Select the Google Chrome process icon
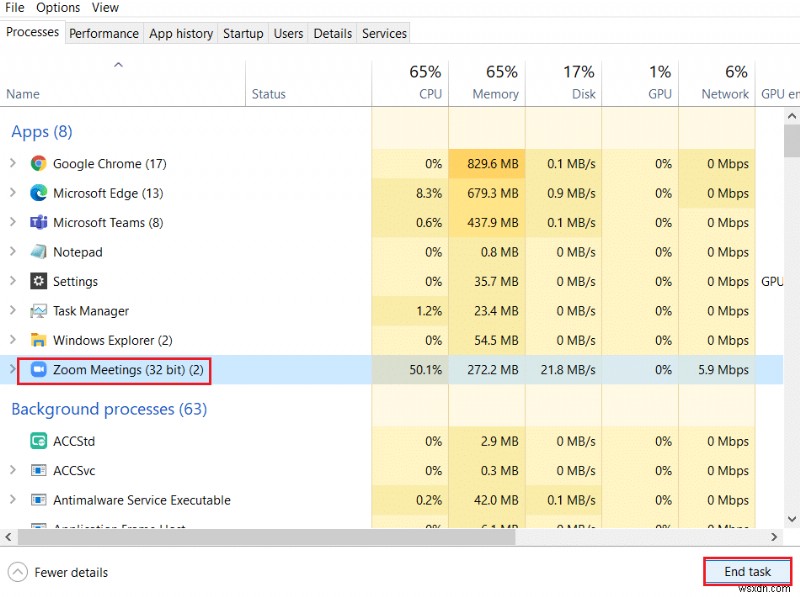The image size is (800, 597). coord(38,163)
